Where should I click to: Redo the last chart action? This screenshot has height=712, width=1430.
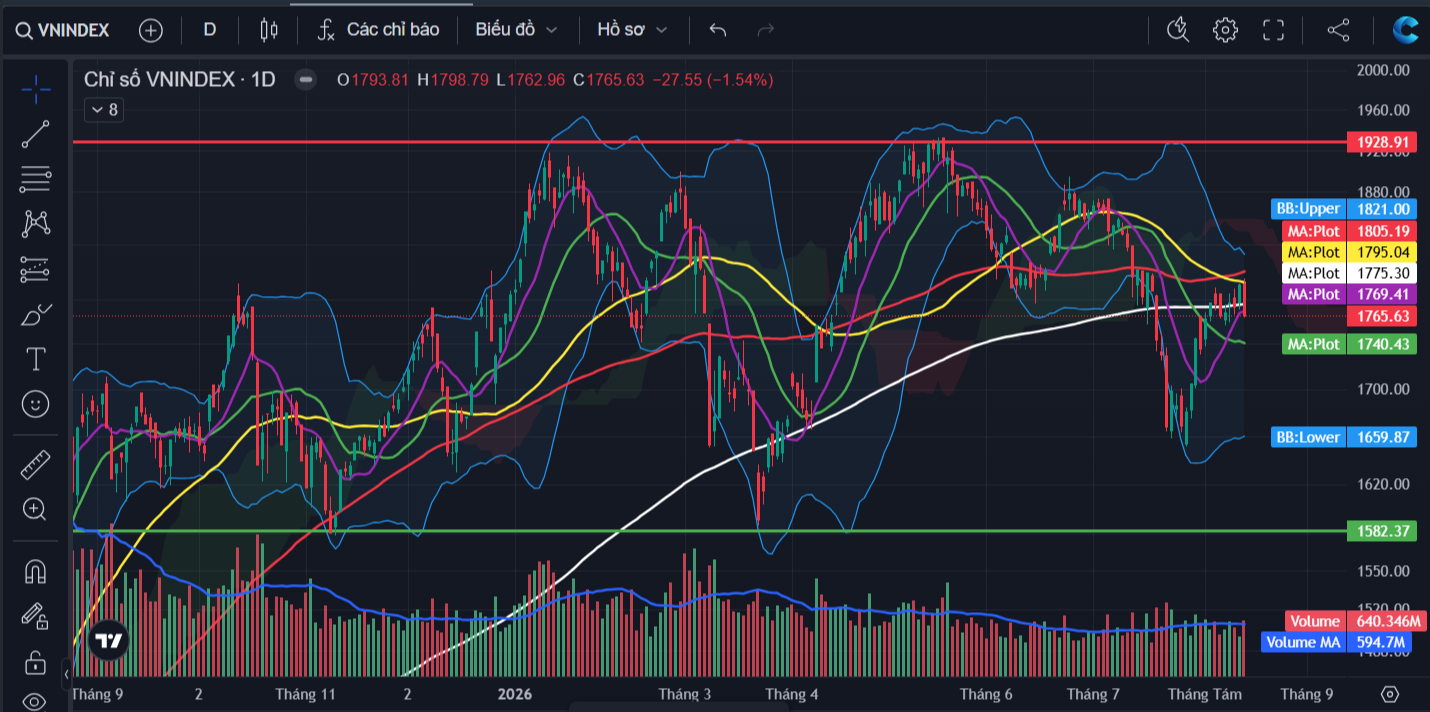pos(766,30)
